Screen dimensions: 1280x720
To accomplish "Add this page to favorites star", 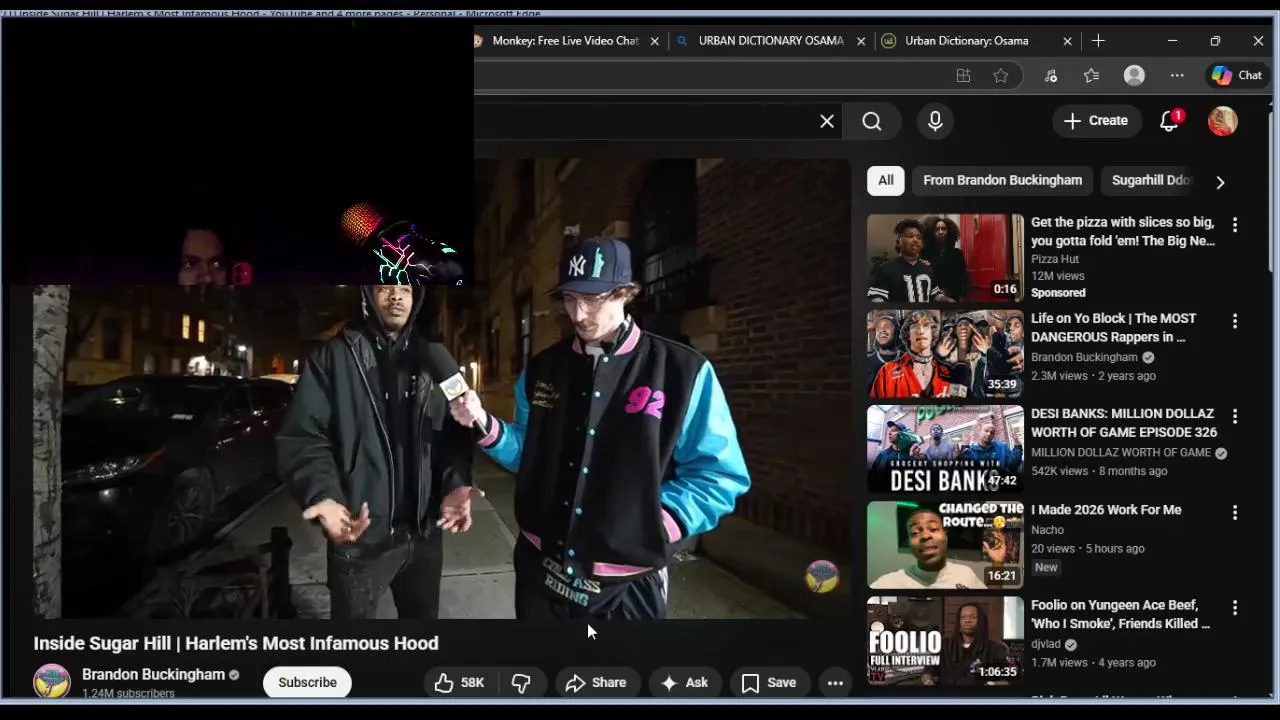I will 1001,75.
